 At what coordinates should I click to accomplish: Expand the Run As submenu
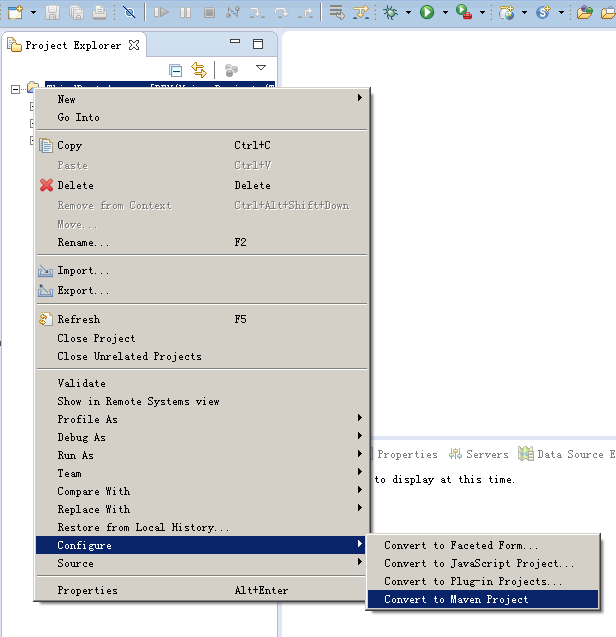click(202, 455)
